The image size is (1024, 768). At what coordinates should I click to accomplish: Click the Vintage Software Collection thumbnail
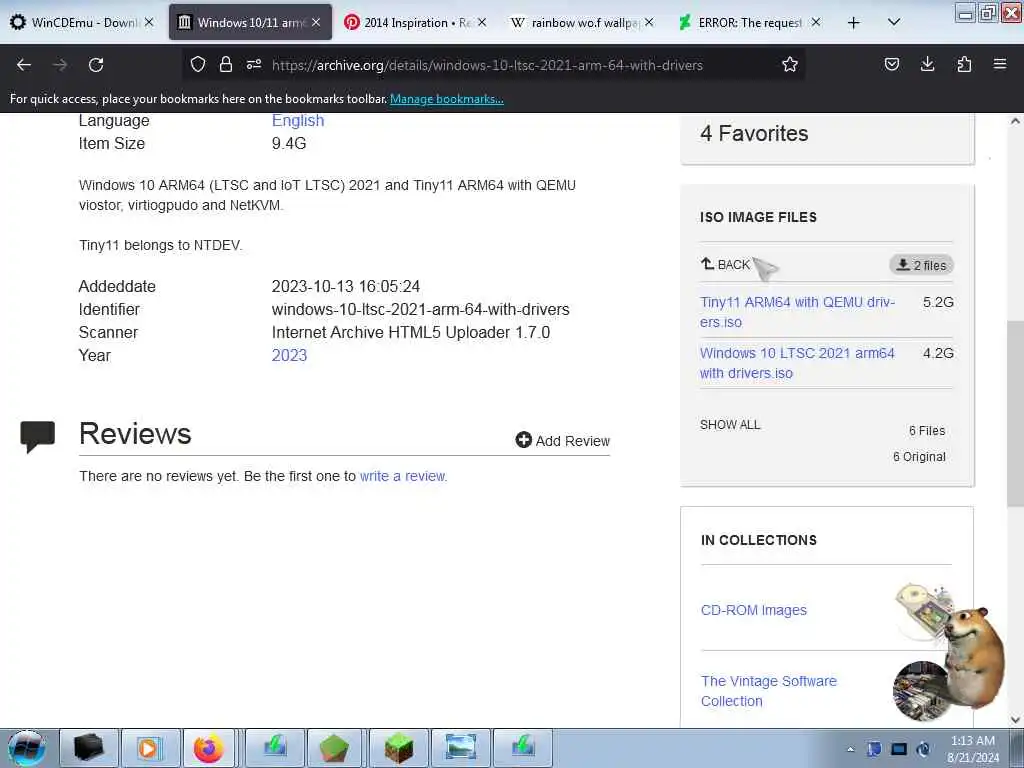[922, 690]
